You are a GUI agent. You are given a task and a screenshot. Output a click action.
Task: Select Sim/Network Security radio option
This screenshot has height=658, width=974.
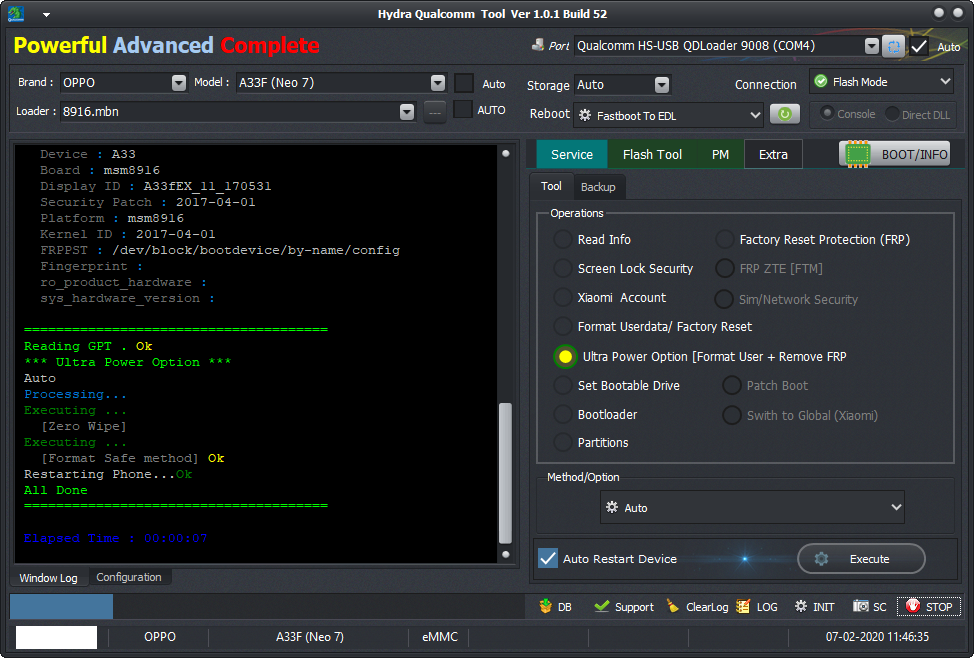coord(724,299)
